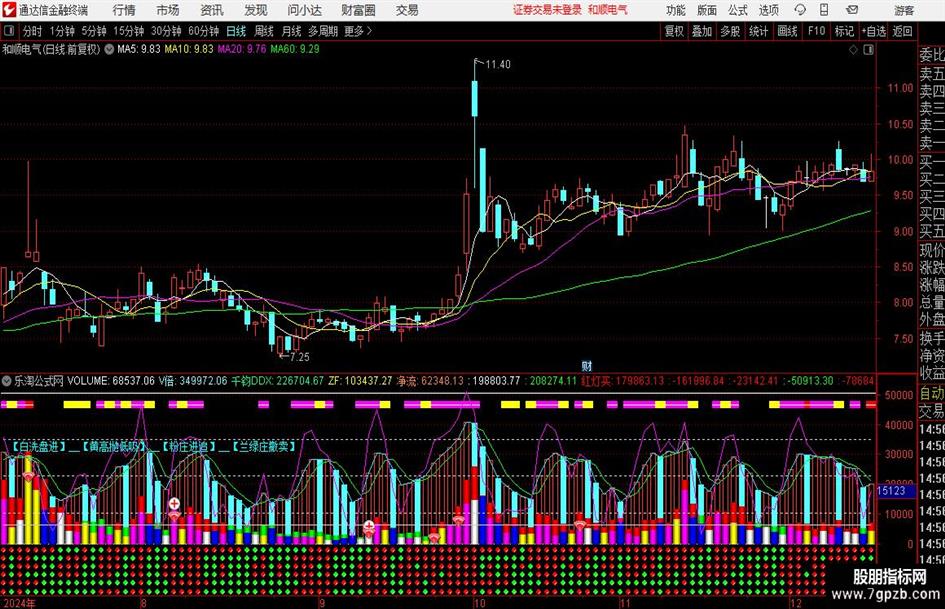945x609 pixels.
Task: Select the 周线 weekly chart tab
Action: pyautogui.click(x=264, y=31)
